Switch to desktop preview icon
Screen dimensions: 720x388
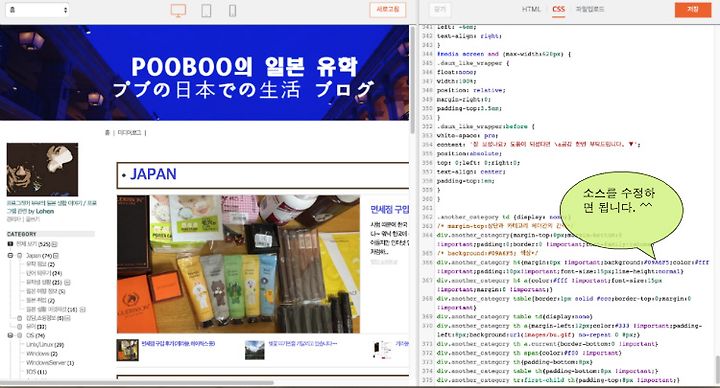click(x=178, y=10)
